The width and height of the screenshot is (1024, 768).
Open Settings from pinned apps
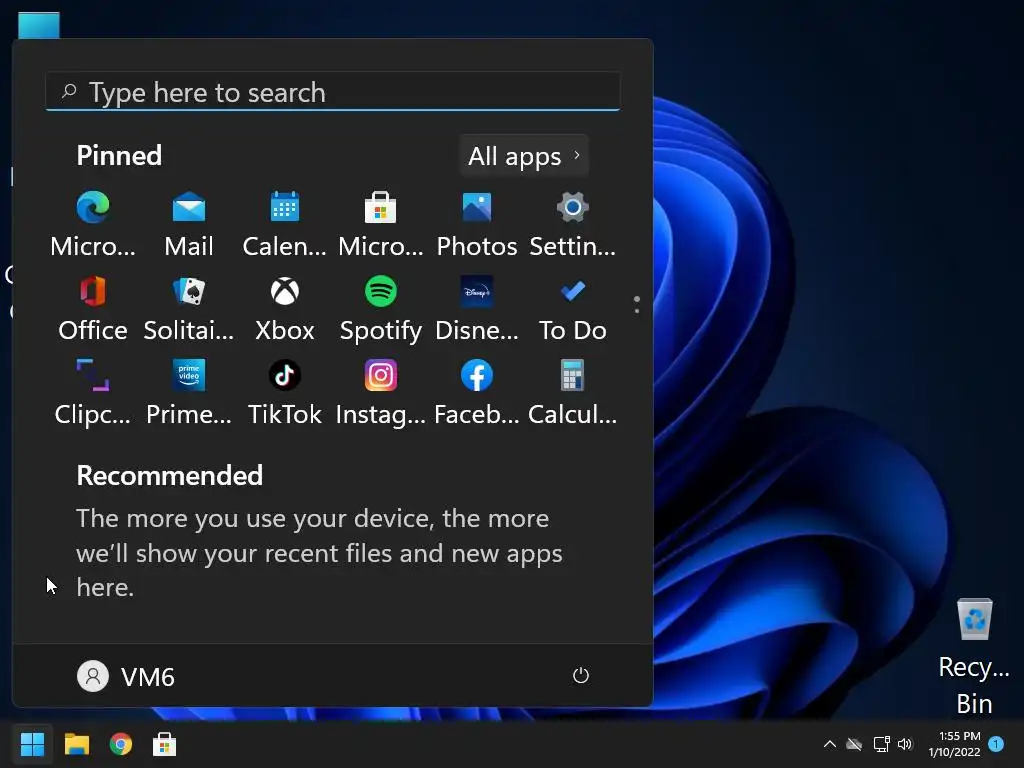573,224
